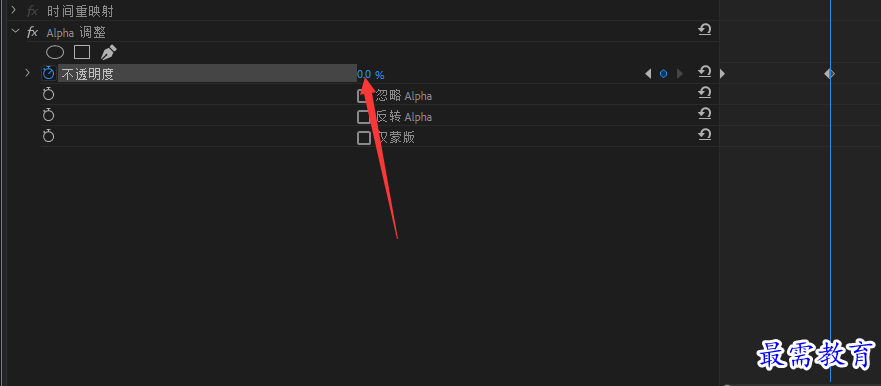Reset the 不透明度 parameter

[x=705, y=71]
